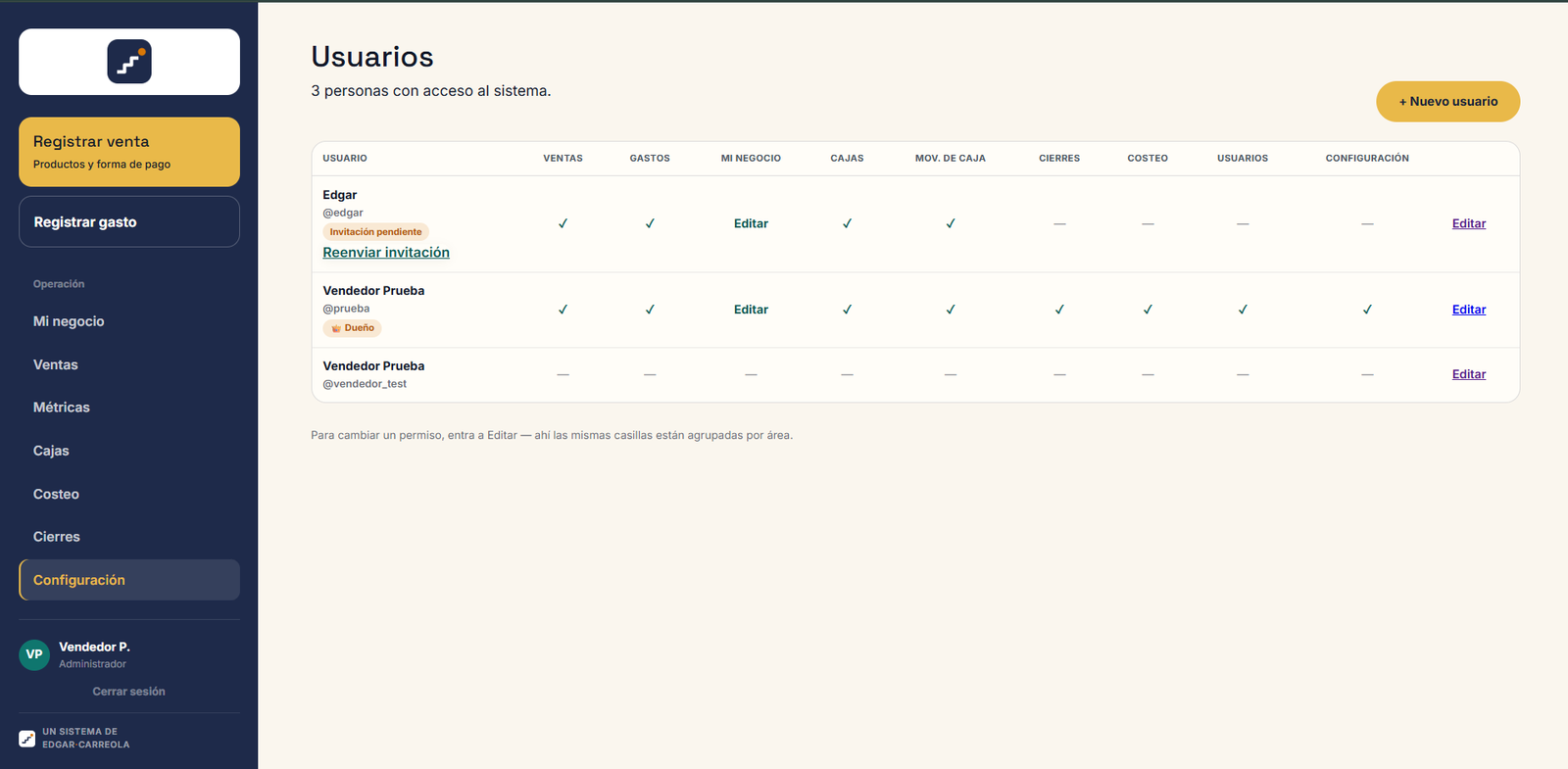Image resolution: width=1568 pixels, height=769 pixels.
Task: Click Edgar's Cajas checkmark
Action: (847, 223)
